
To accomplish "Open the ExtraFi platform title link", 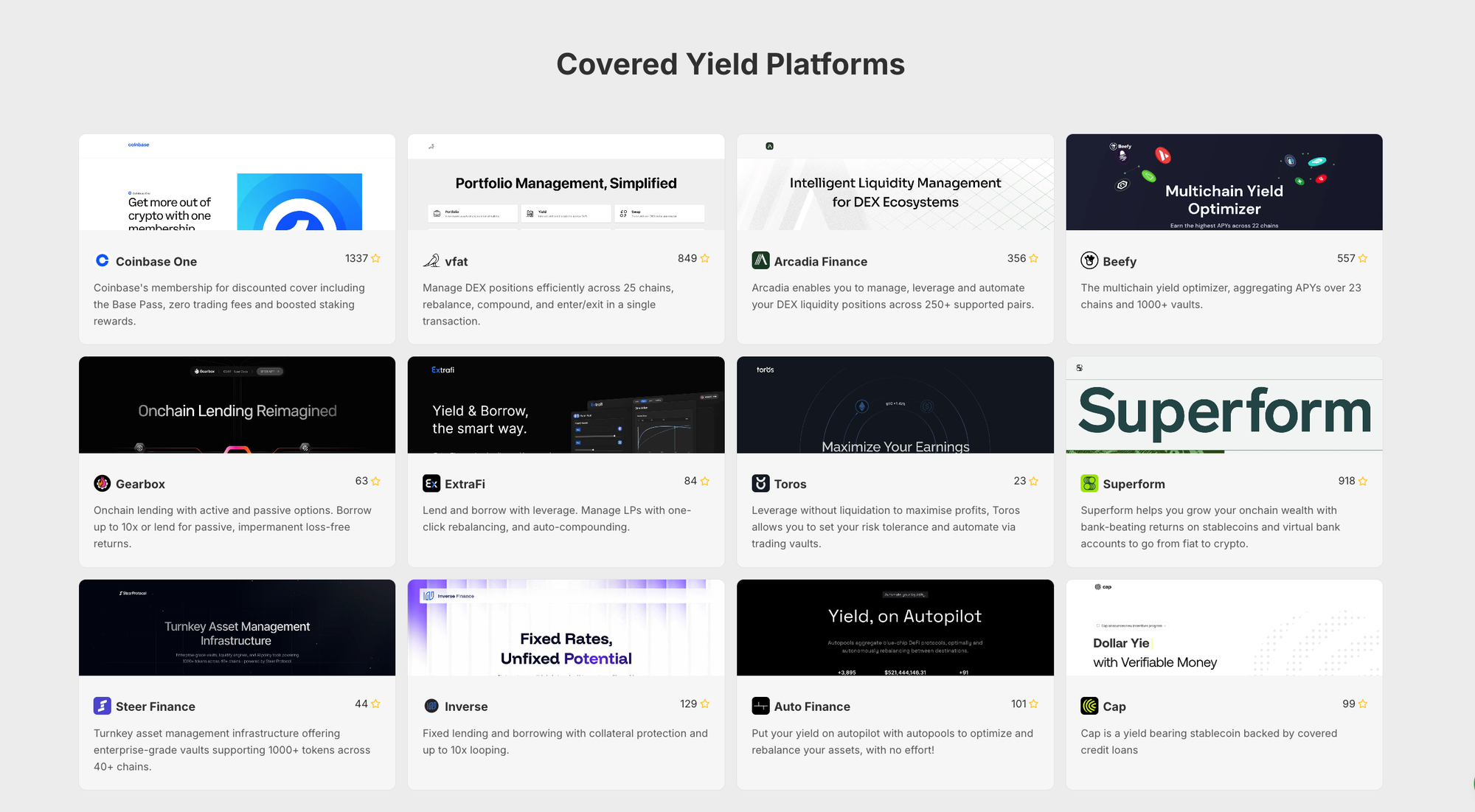I will point(465,485).
